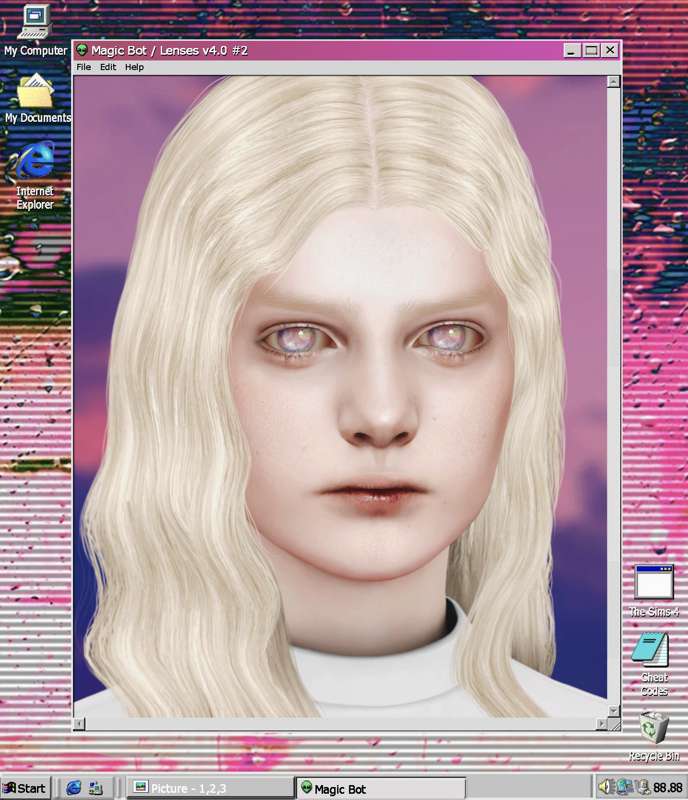This screenshot has height=800, width=688.
Task: Click the network connection tray icon
Action: click(x=624, y=787)
